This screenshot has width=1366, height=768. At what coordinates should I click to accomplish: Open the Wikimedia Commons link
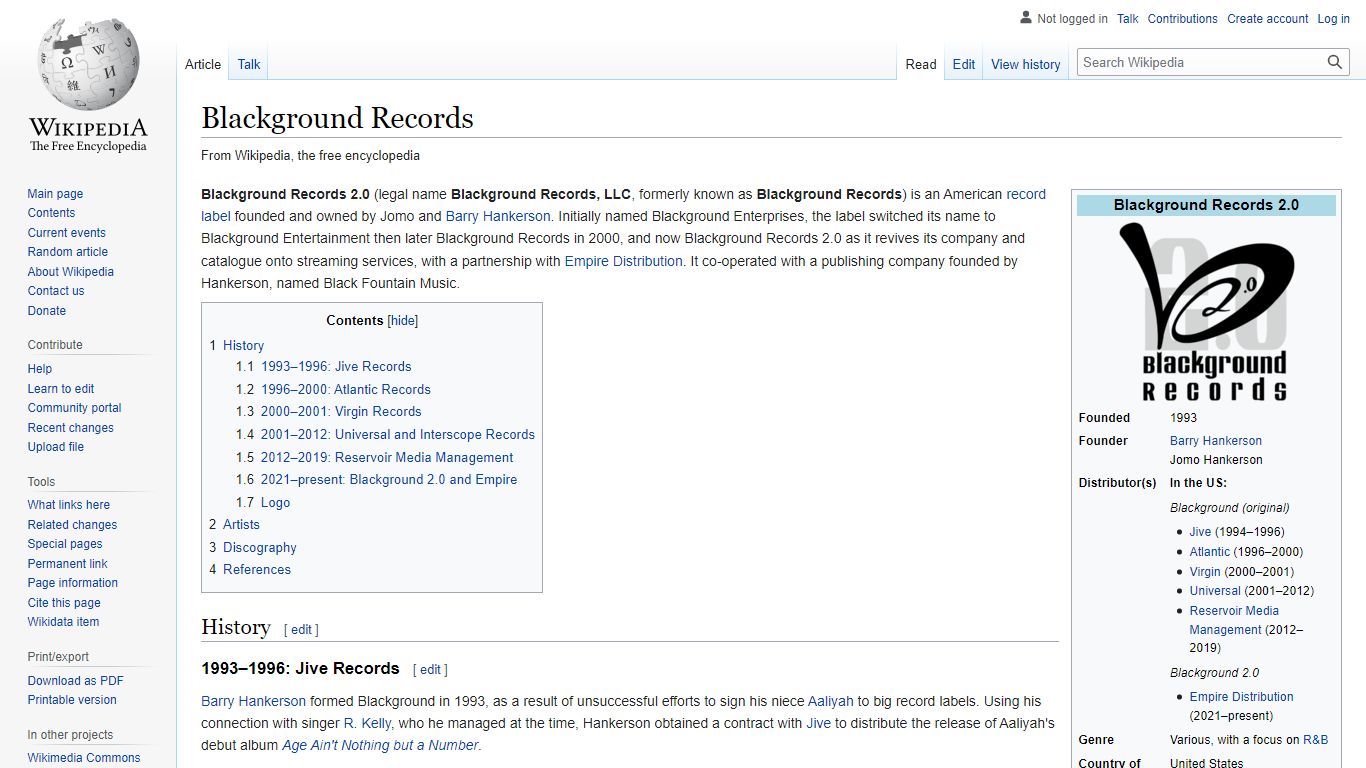coord(84,758)
